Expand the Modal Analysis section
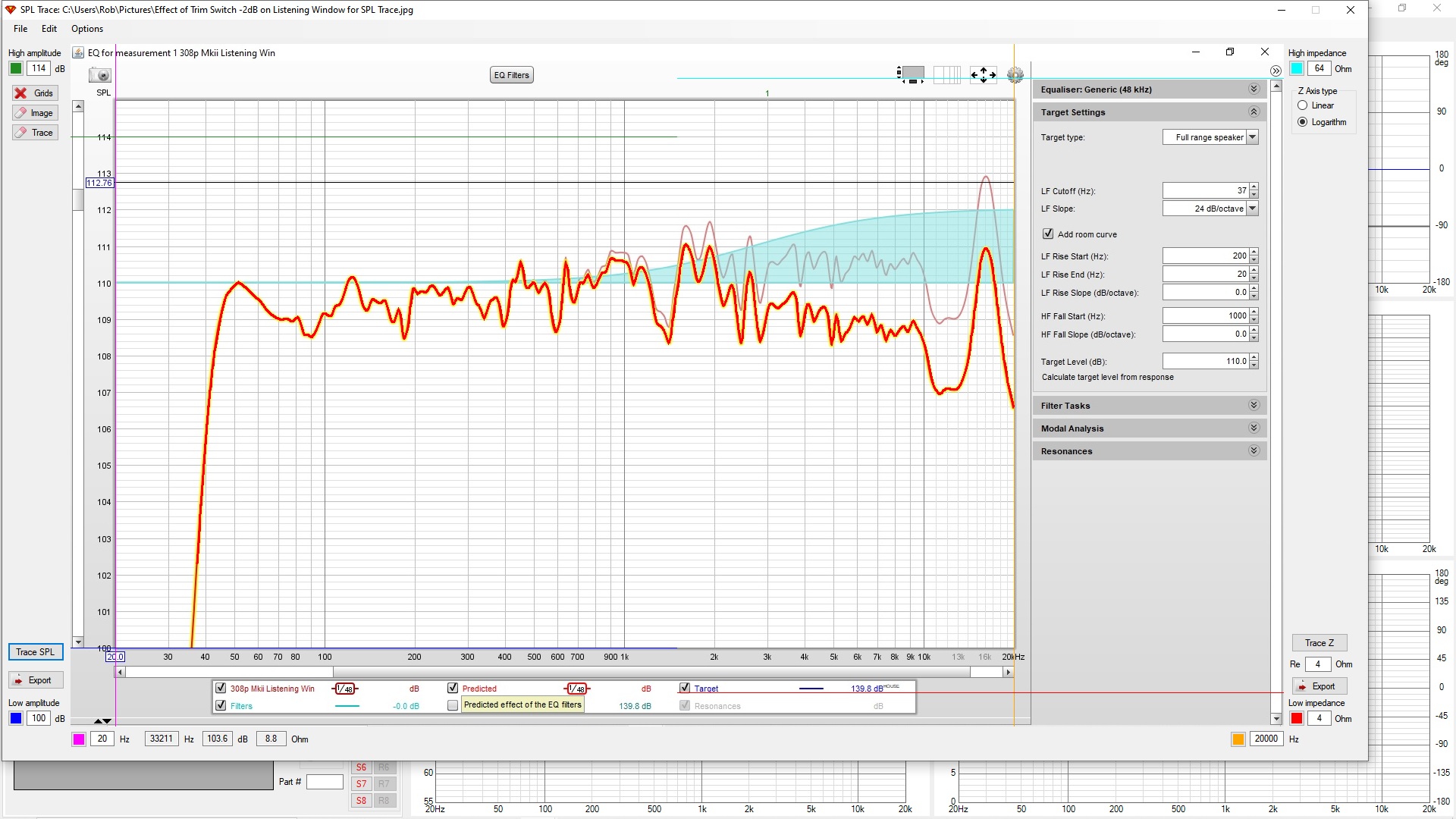The width and height of the screenshot is (1456, 819). (1254, 428)
